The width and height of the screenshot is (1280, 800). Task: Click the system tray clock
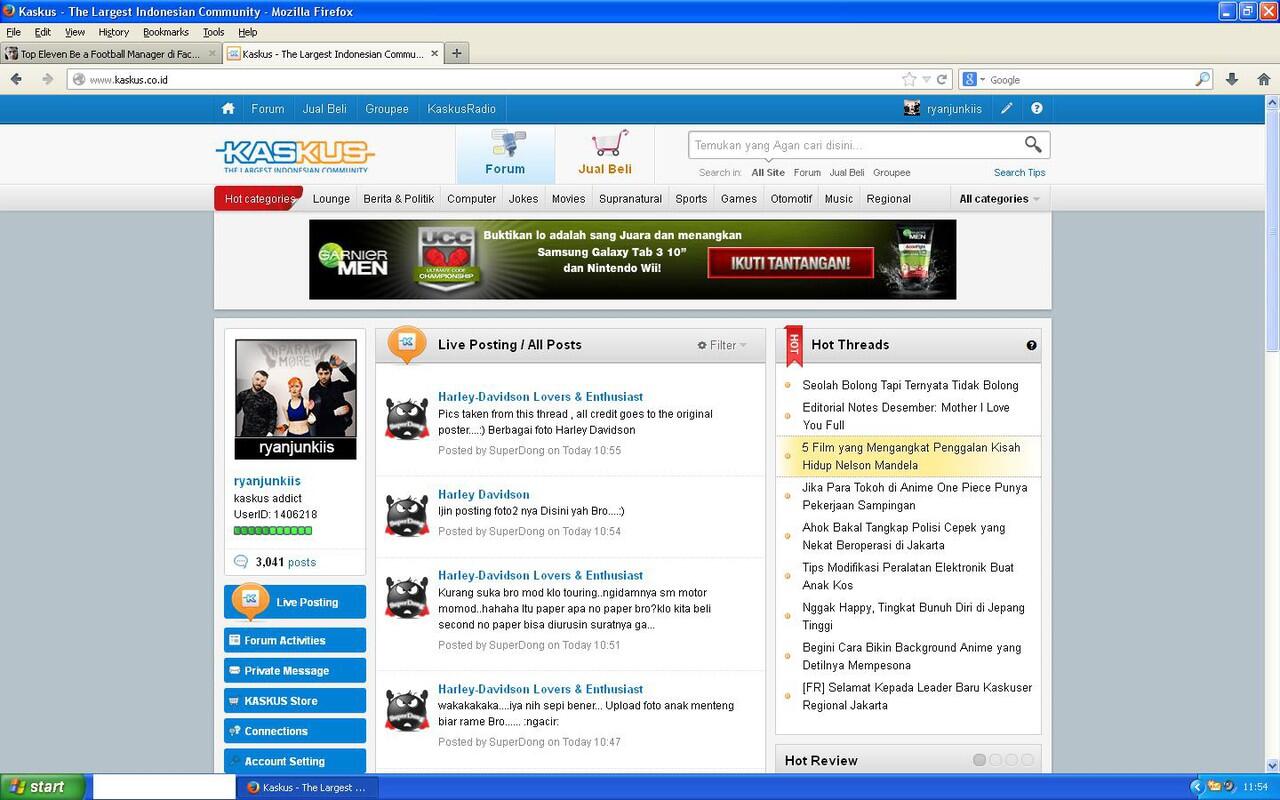point(1254,787)
